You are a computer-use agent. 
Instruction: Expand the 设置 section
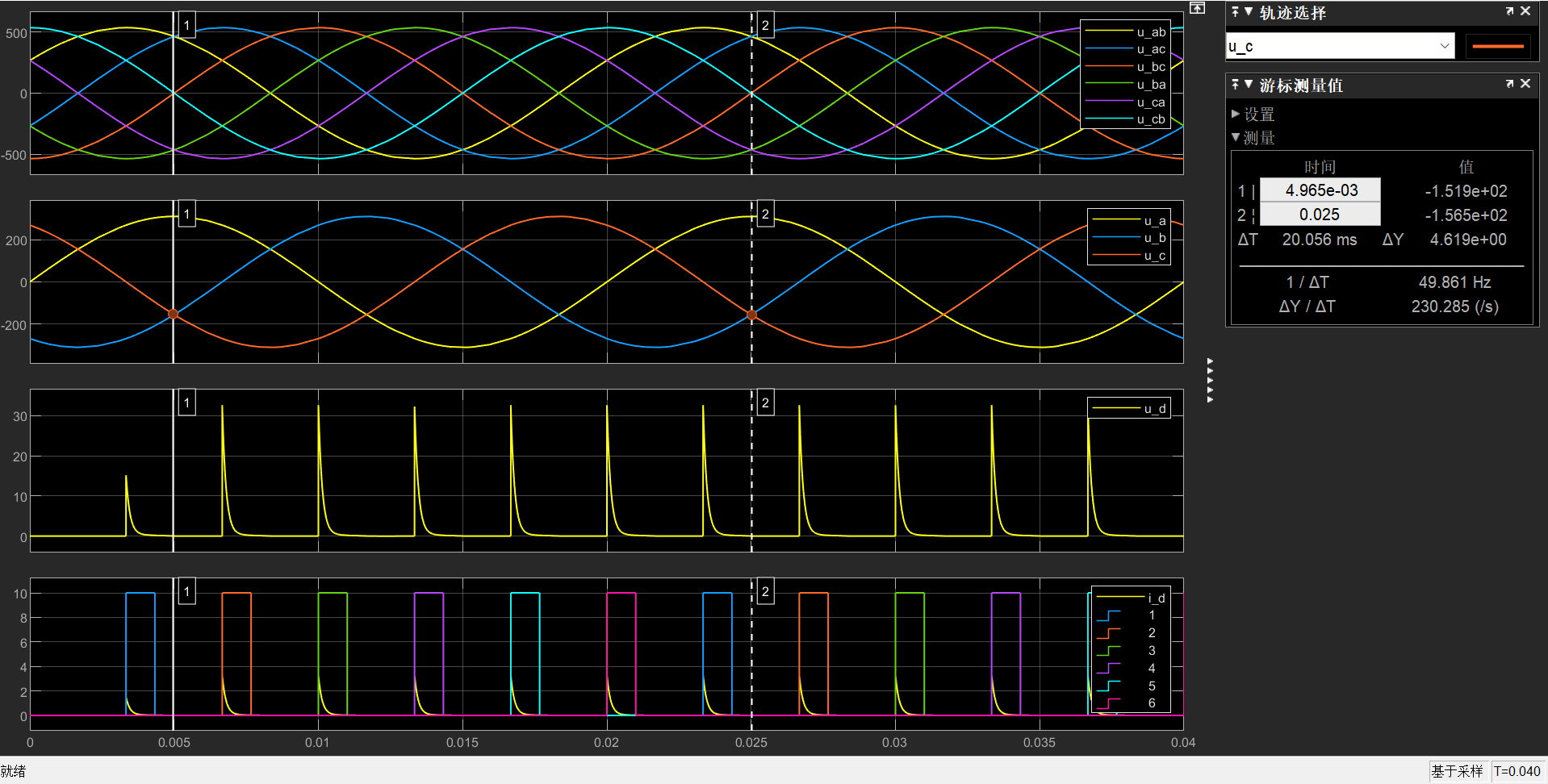(1236, 115)
